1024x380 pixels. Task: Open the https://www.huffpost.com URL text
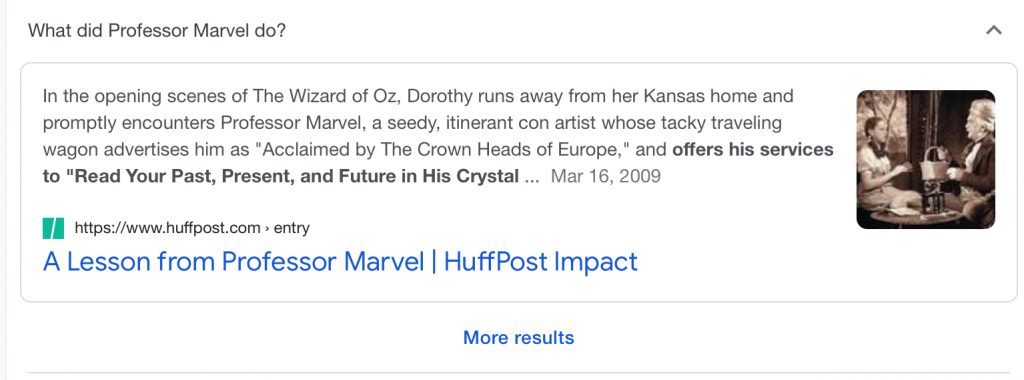tap(168, 228)
